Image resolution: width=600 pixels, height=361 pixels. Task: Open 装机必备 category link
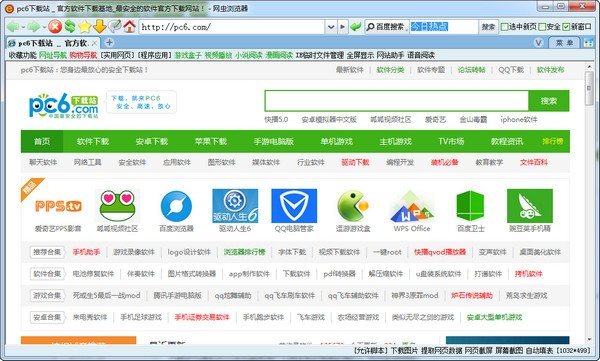(444, 162)
